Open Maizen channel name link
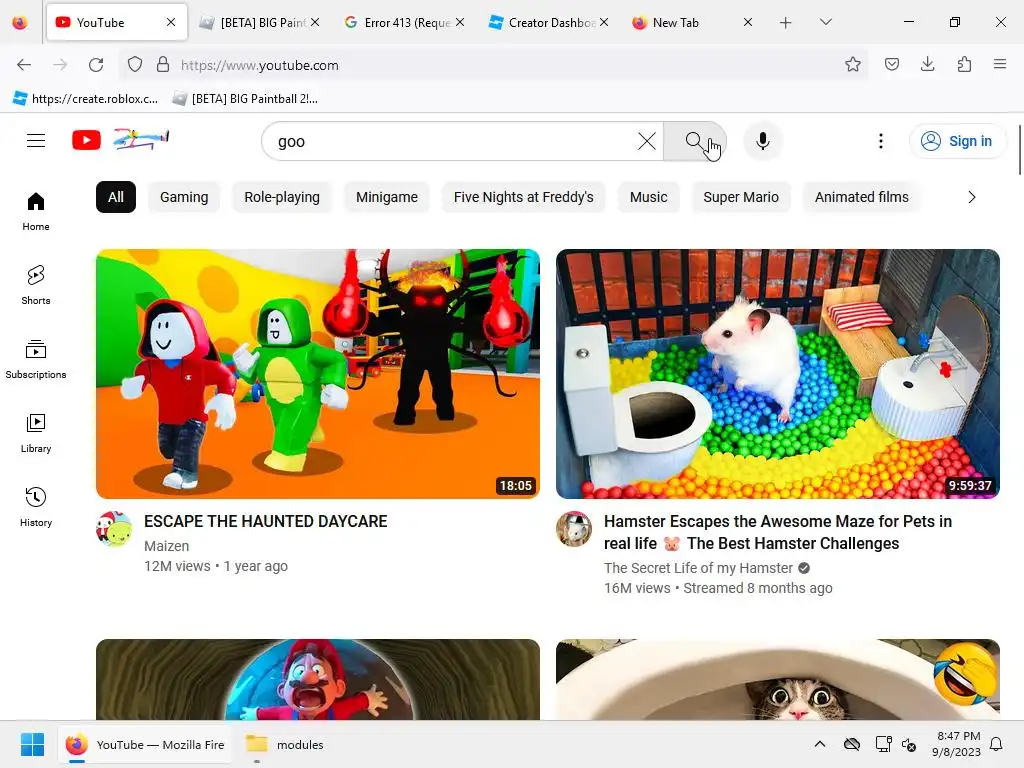 coord(167,546)
